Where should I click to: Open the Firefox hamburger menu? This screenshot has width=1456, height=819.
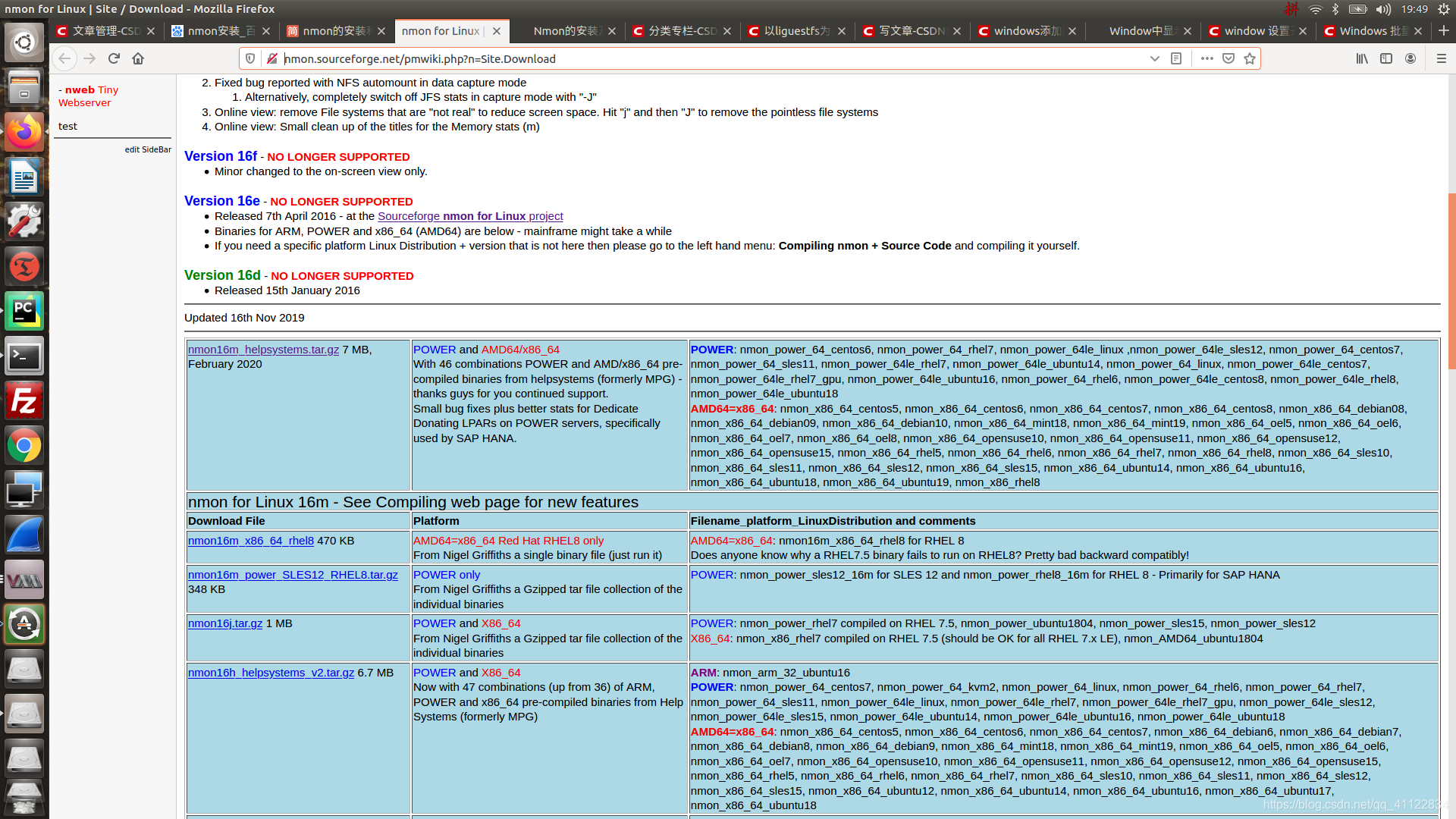click(1442, 58)
